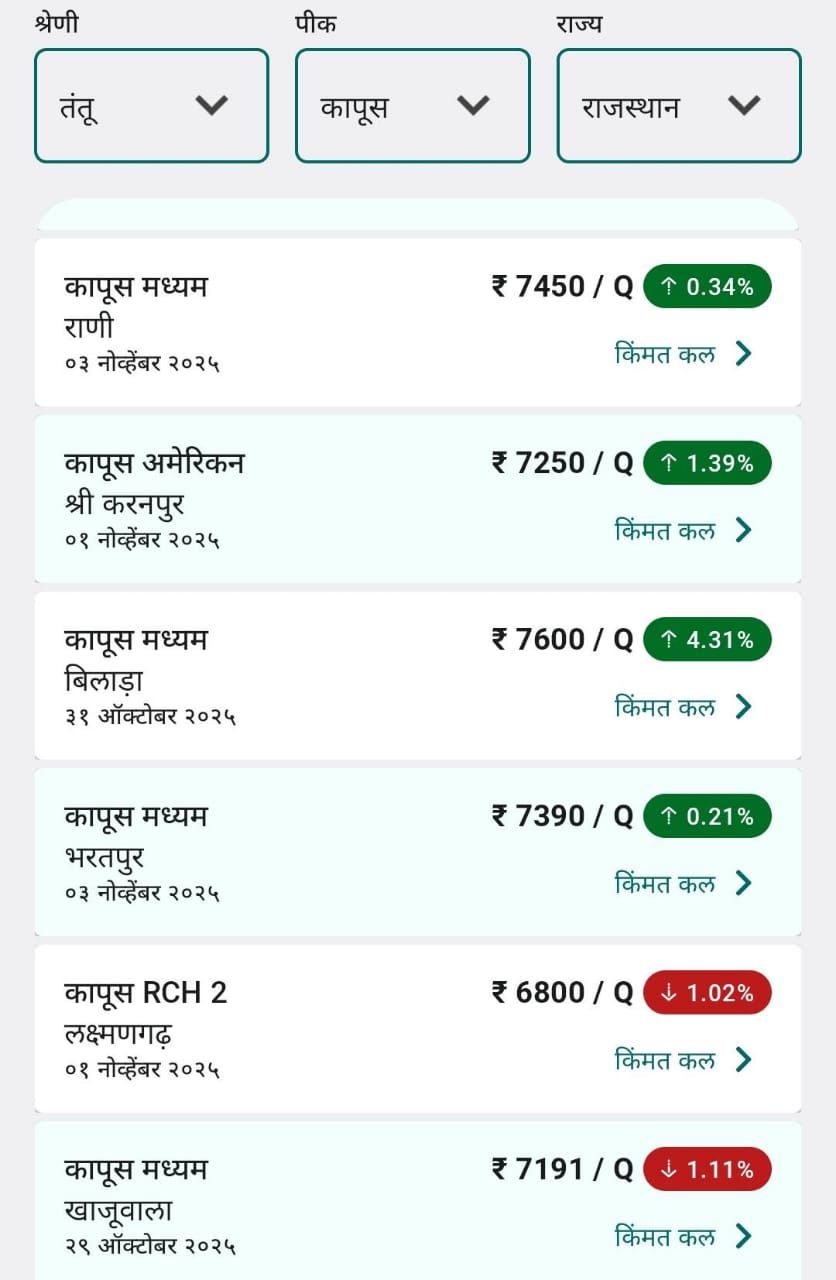Tap the red 1.02% price drop badge

(707, 993)
